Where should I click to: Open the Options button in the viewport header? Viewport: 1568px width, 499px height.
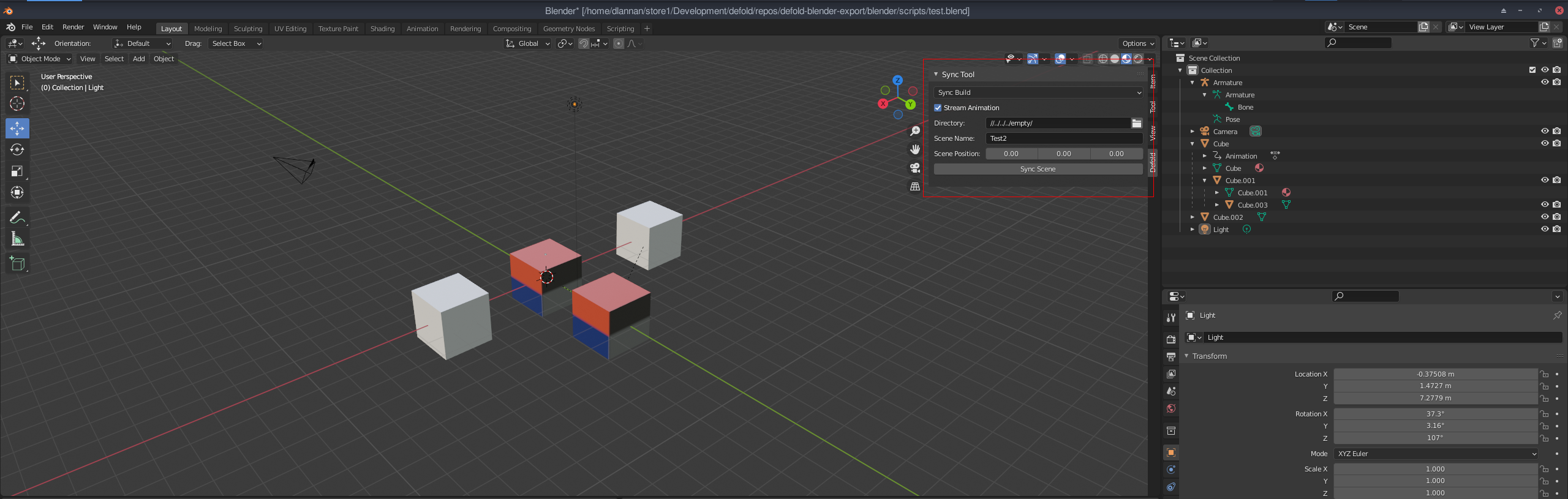tap(1138, 43)
